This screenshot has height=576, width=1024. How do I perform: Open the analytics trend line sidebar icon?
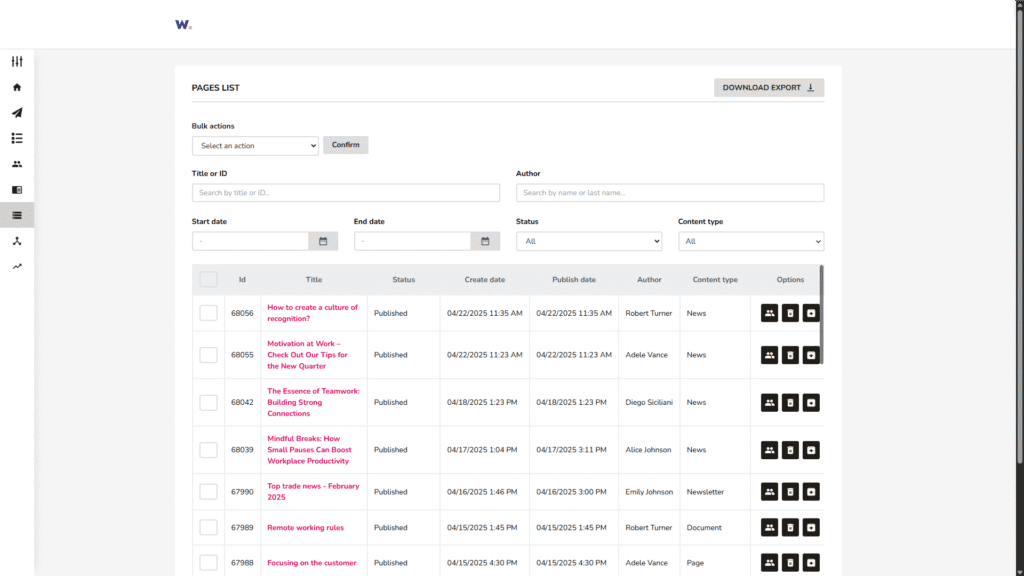[17, 266]
